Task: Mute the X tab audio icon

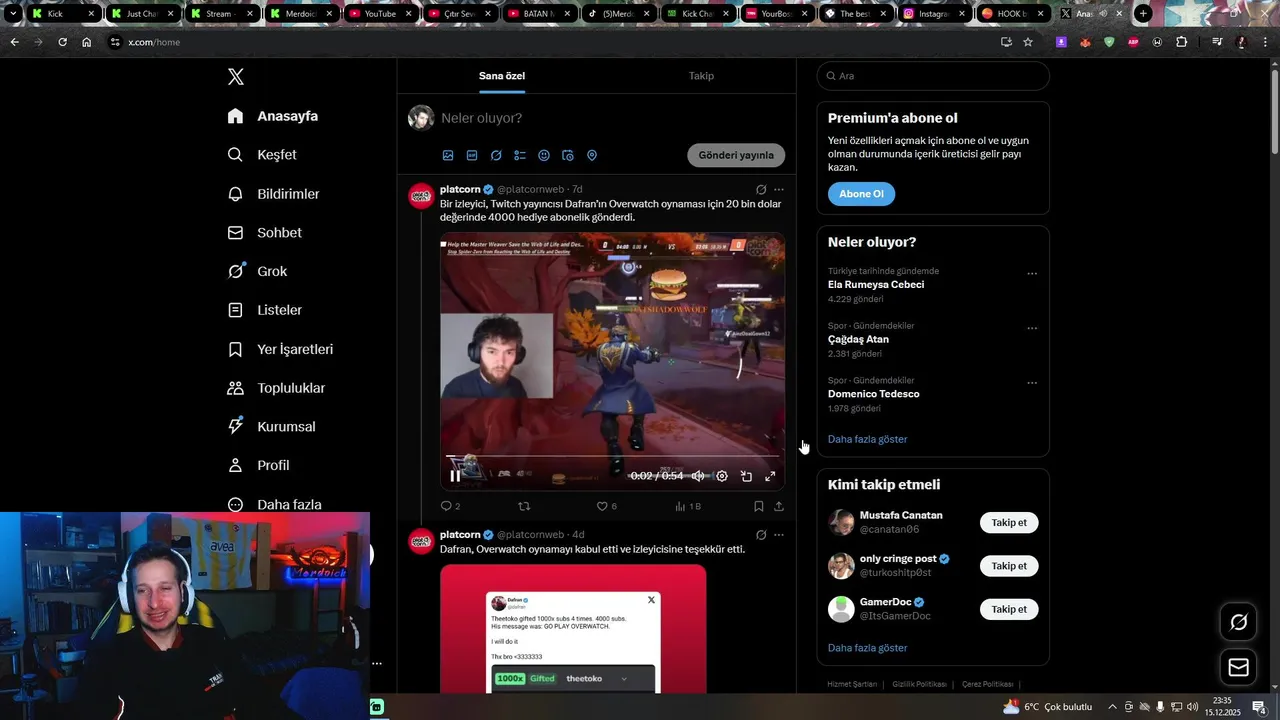Action: click(1102, 14)
